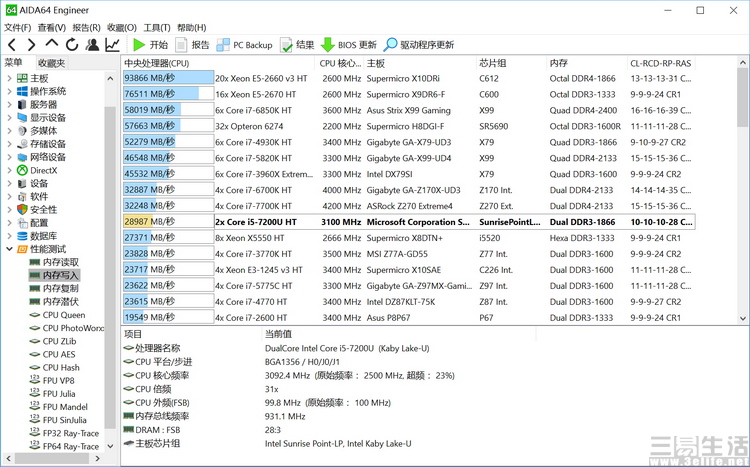This screenshot has width=750, height=467.
Task: Click the 软件 tree item
Action: [x=39, y=196]
